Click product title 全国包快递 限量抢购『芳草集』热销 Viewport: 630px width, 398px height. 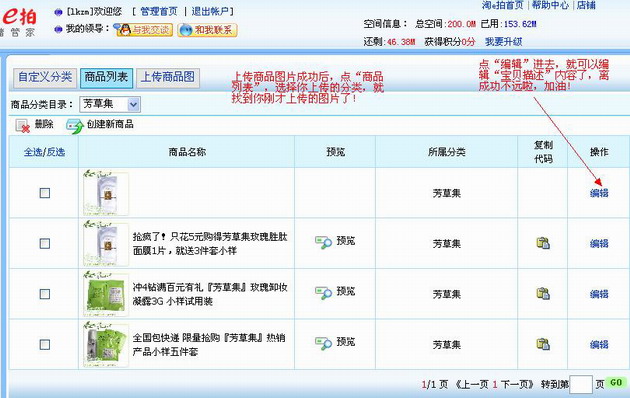(209, 338)
